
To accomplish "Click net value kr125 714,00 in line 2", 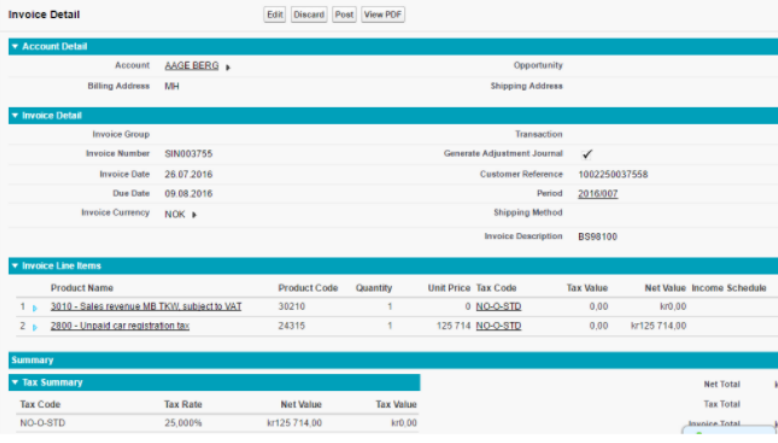I will click(x=658, y=326).
